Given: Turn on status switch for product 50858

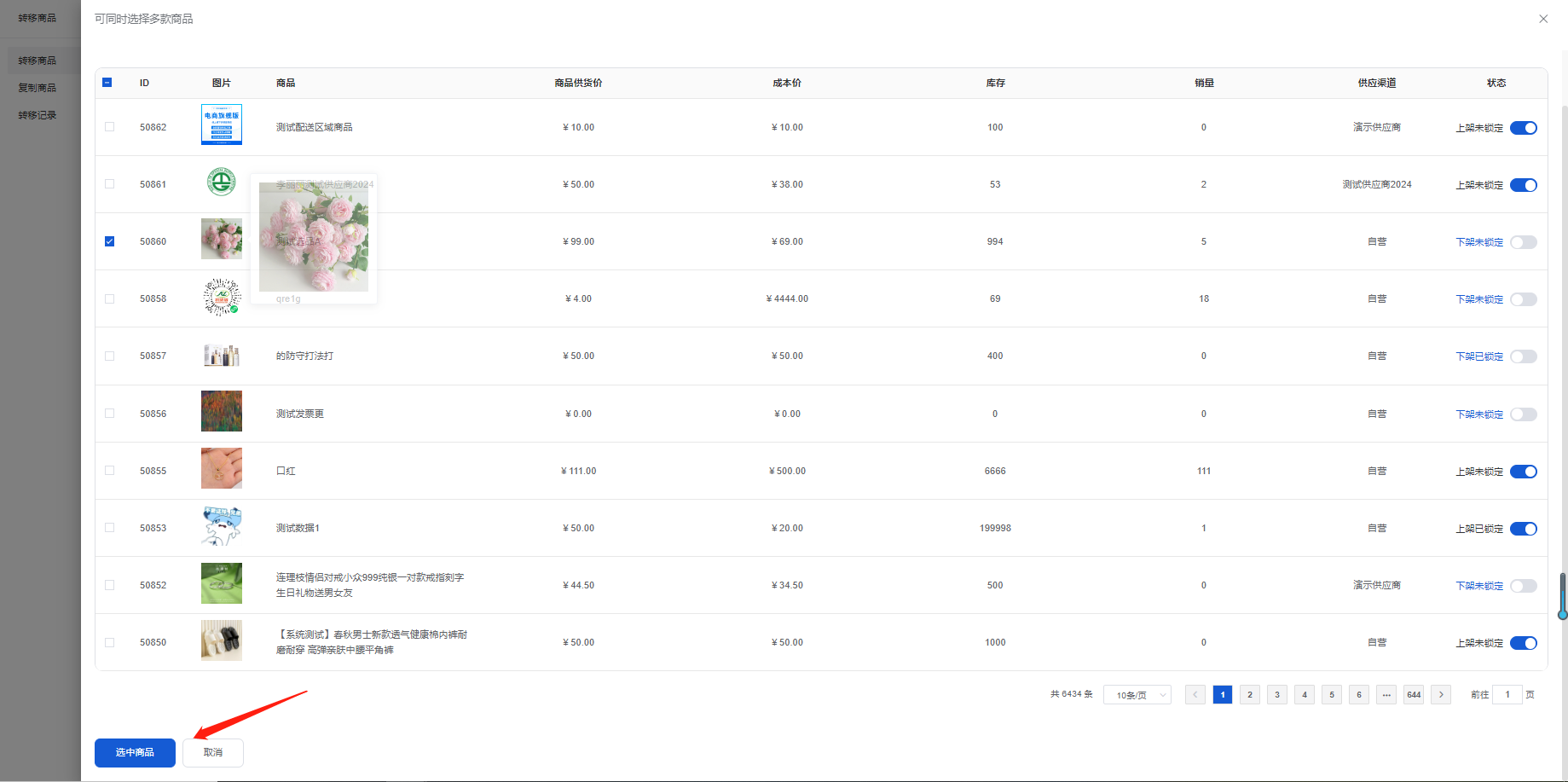Looking at the screenshot, I should click(1524, 299).
